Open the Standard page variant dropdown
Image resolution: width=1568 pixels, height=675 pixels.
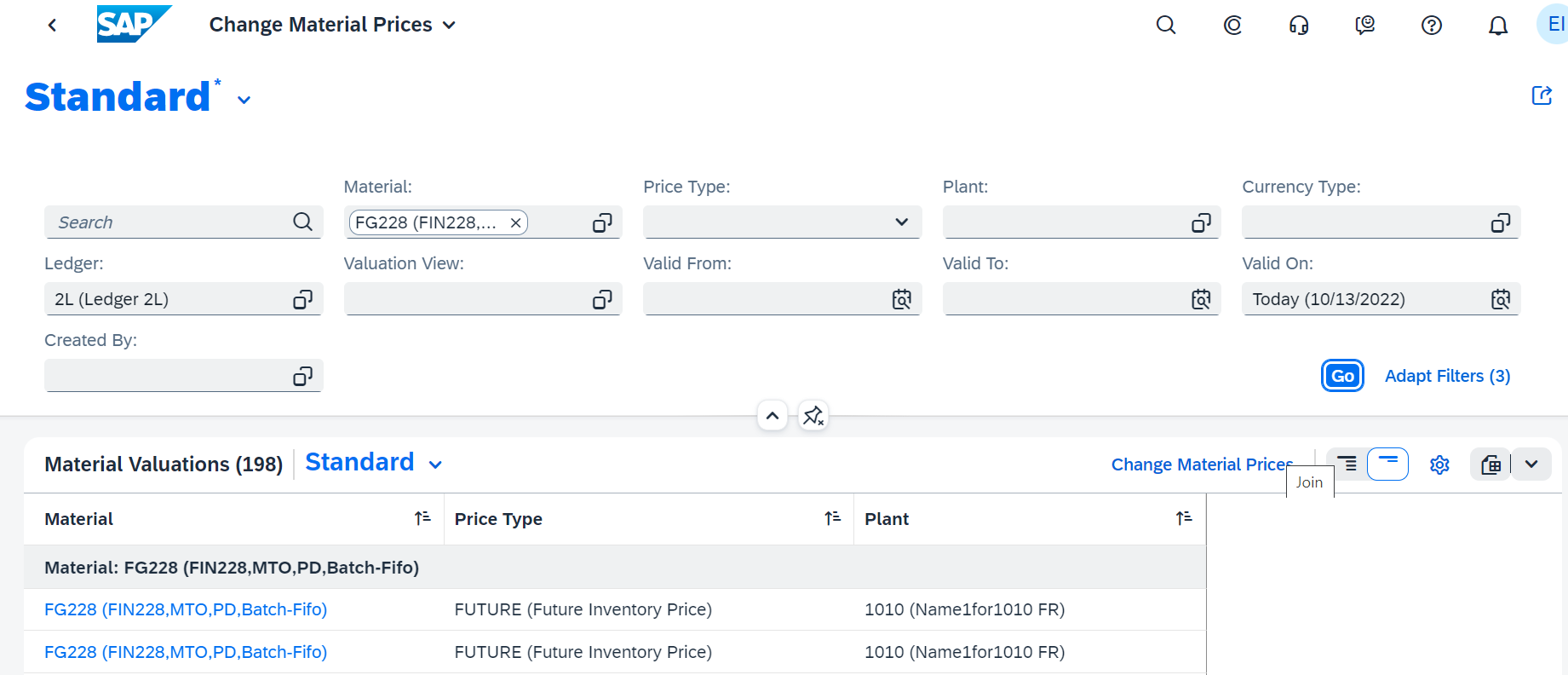point(244,100)
